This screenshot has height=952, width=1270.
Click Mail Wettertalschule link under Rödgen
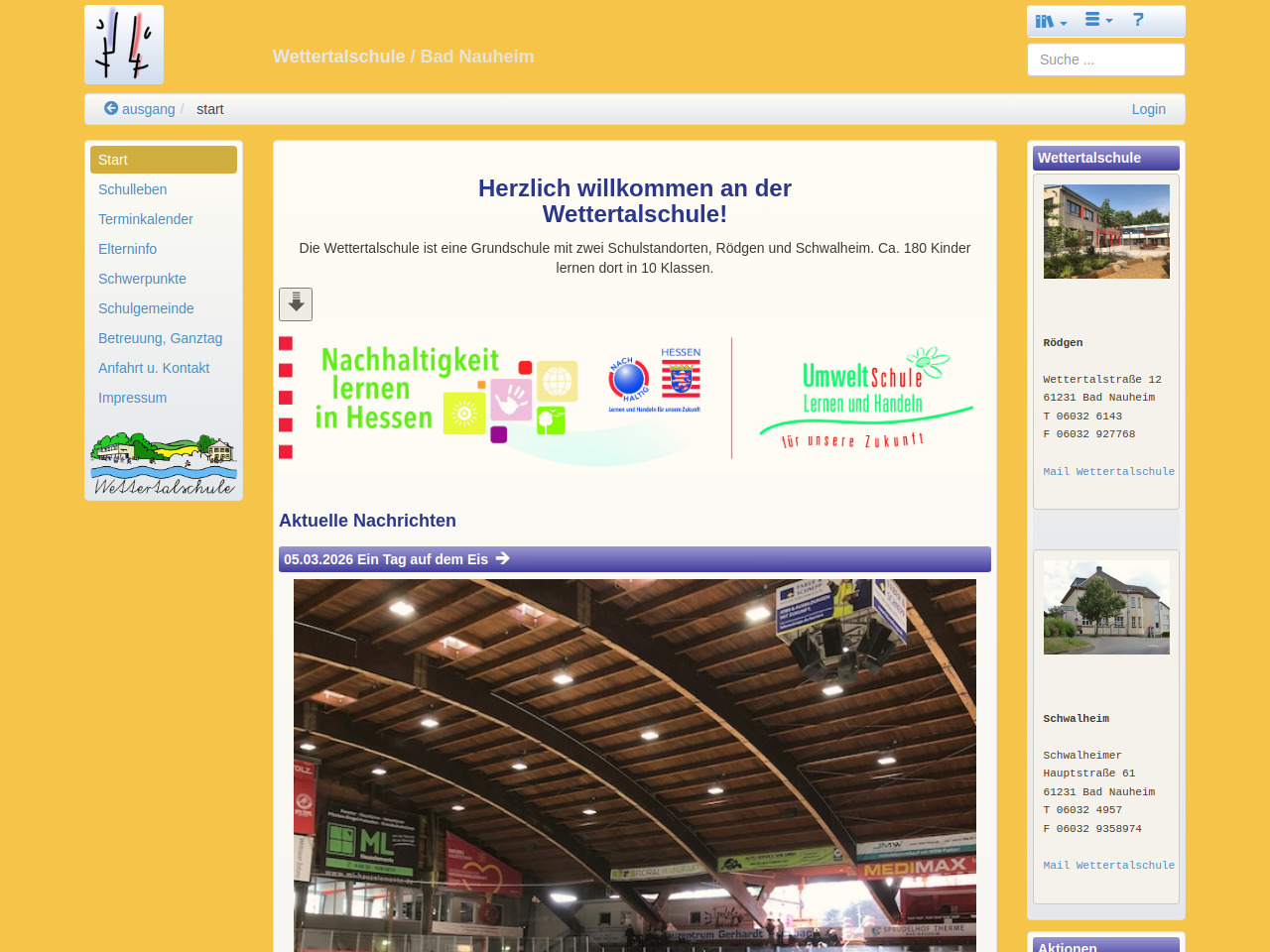1108,471
